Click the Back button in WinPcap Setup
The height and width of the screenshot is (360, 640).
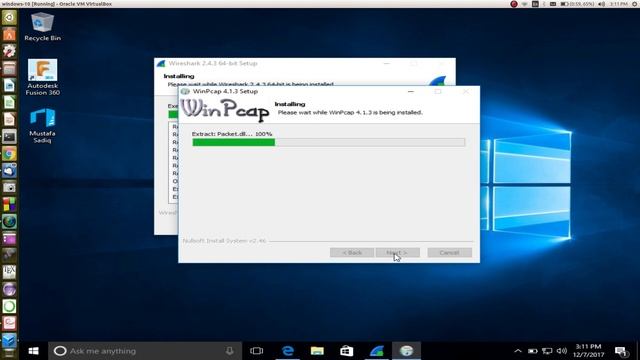pos(352,253)
